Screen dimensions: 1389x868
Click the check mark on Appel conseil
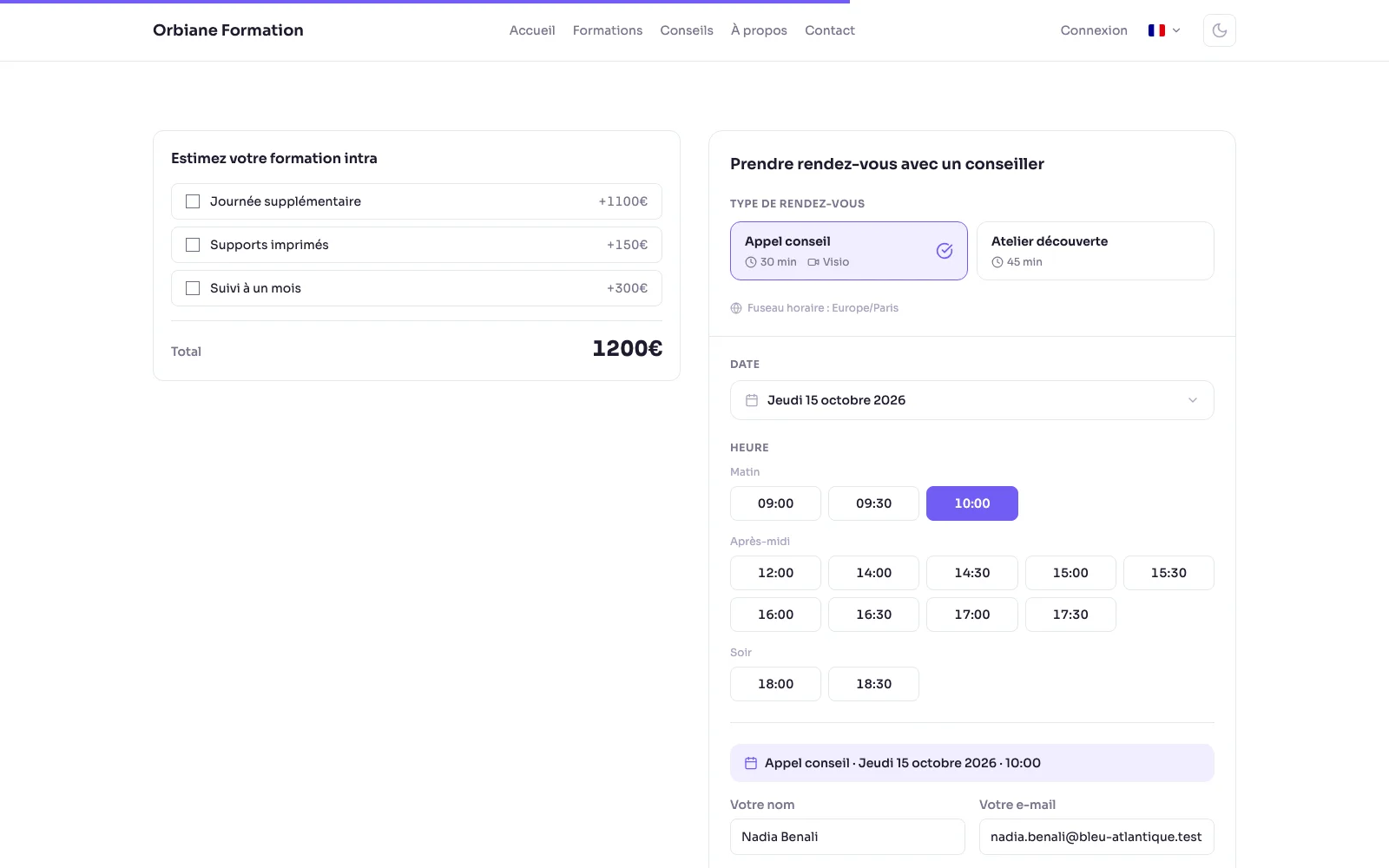(945, 251)
